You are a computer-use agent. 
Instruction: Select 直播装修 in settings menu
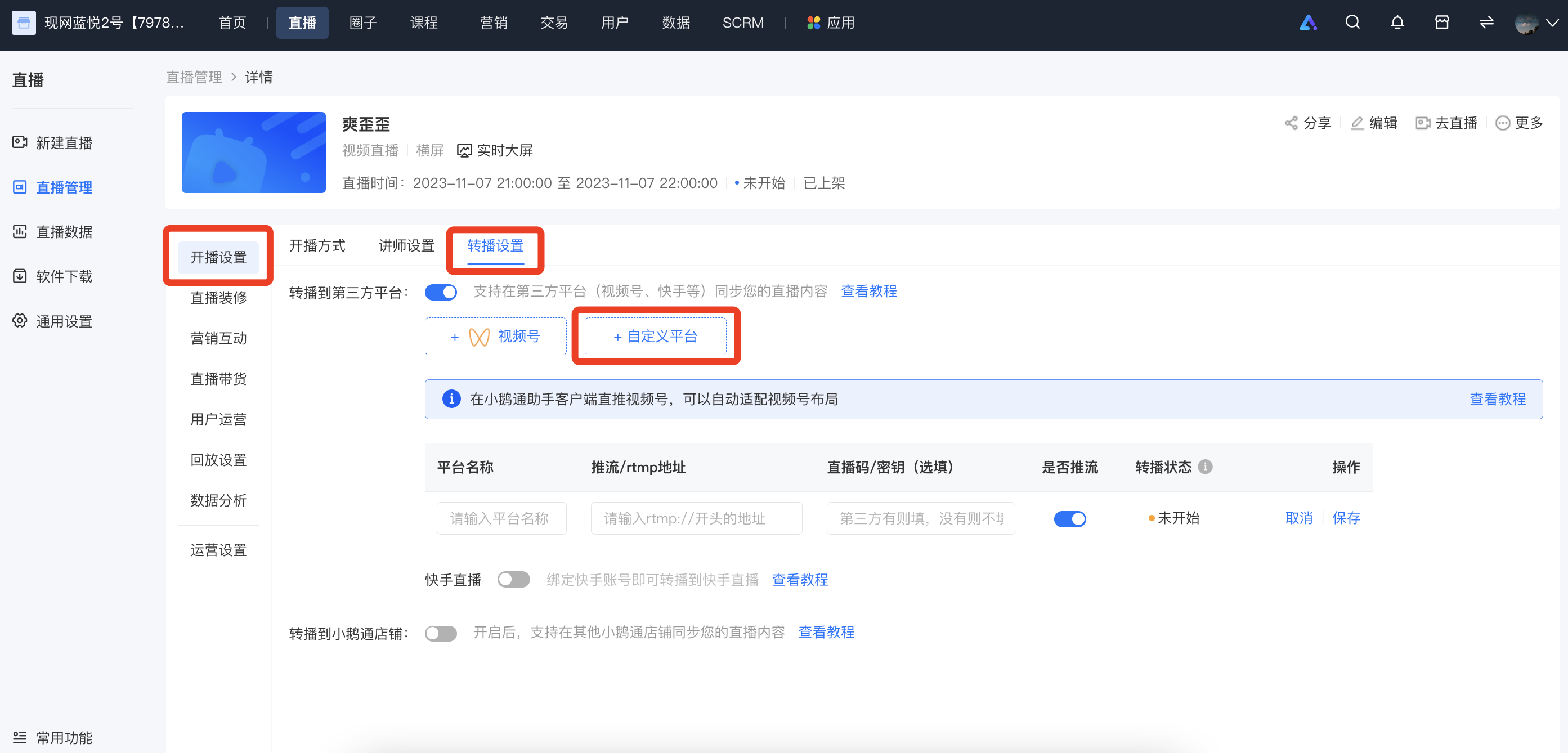click(218, 298)
